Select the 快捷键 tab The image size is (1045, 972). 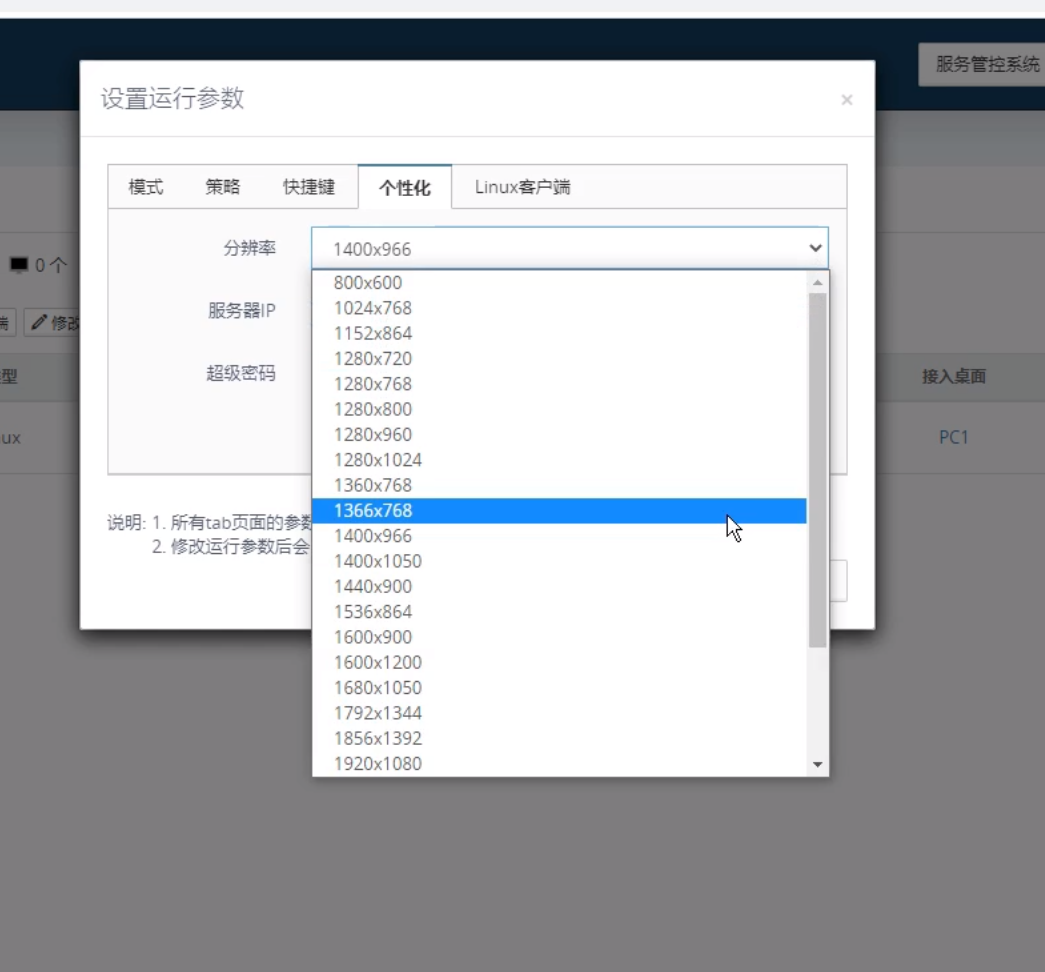pos(308,187)
